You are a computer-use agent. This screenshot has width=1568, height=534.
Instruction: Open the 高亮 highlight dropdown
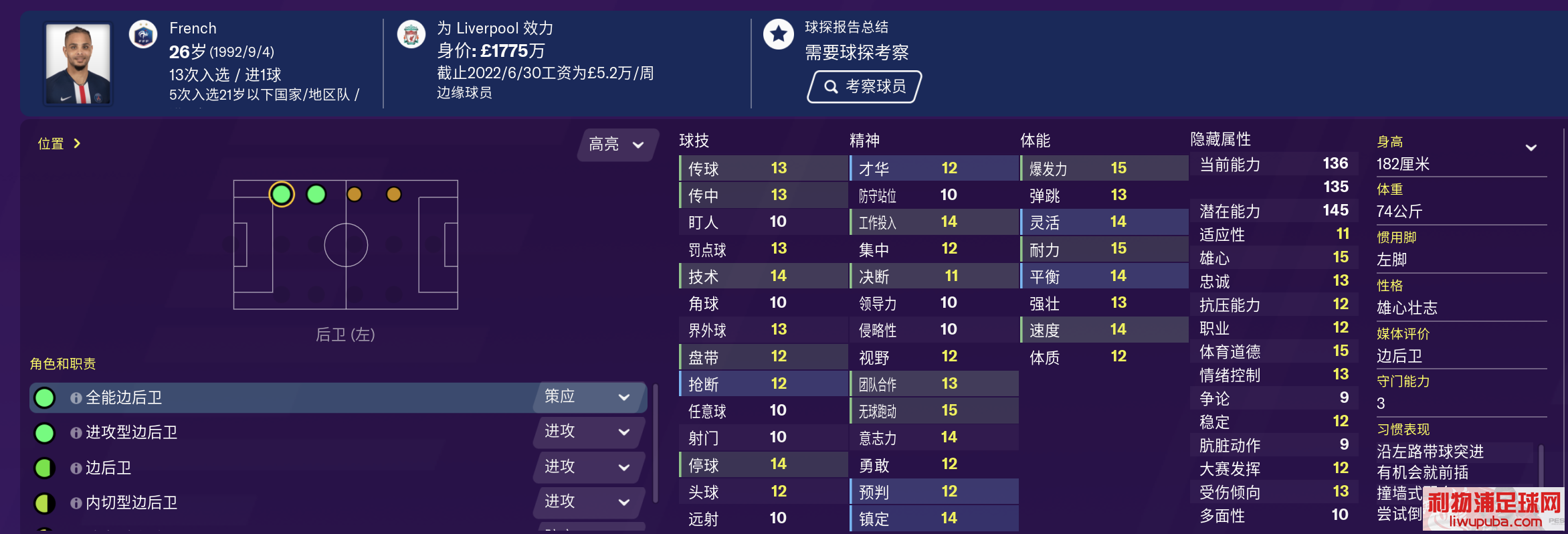coord(617,145)
